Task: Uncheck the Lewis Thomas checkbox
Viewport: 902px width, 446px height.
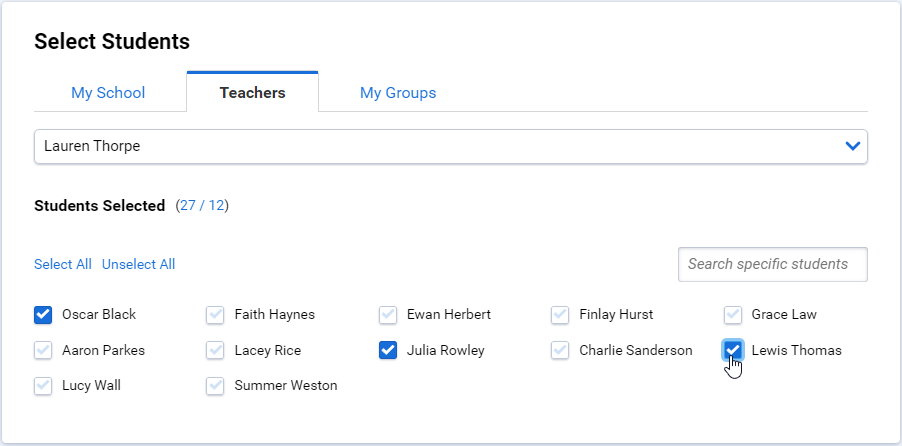Action: click(732, 350)
